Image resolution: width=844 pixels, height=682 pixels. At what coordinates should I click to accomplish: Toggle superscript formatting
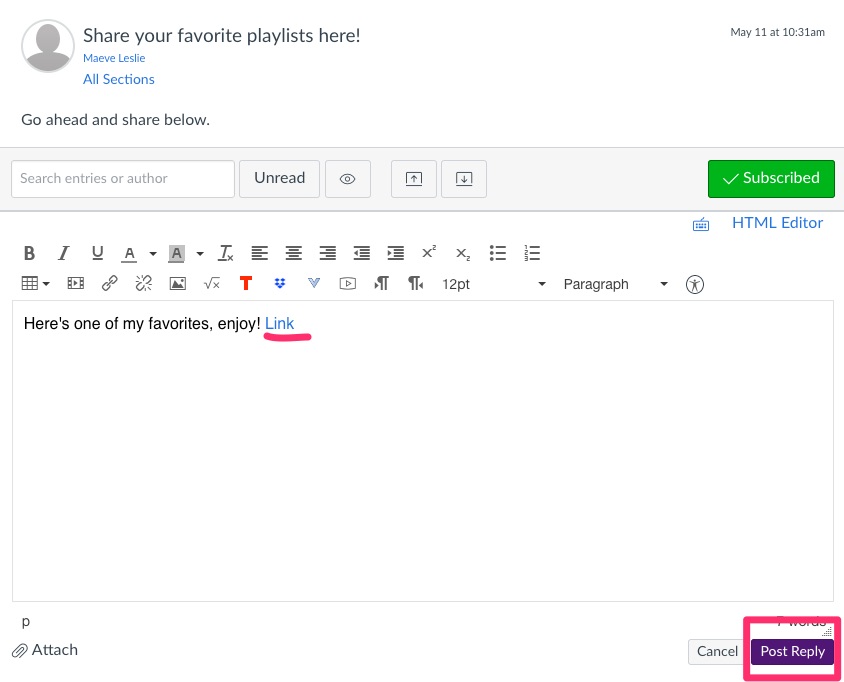click(x=429, y=253)
